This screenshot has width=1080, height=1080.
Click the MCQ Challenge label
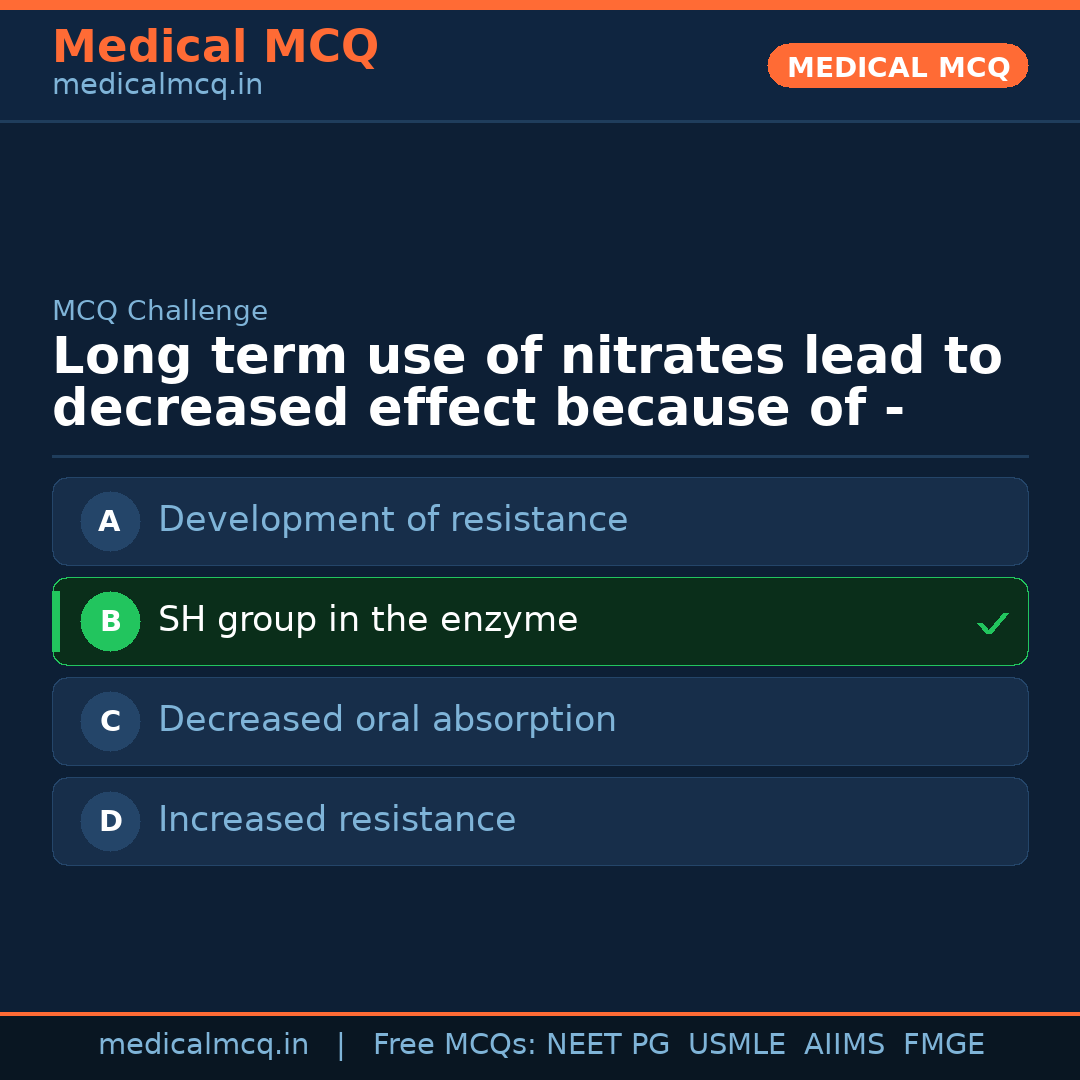tap(160, 311)
